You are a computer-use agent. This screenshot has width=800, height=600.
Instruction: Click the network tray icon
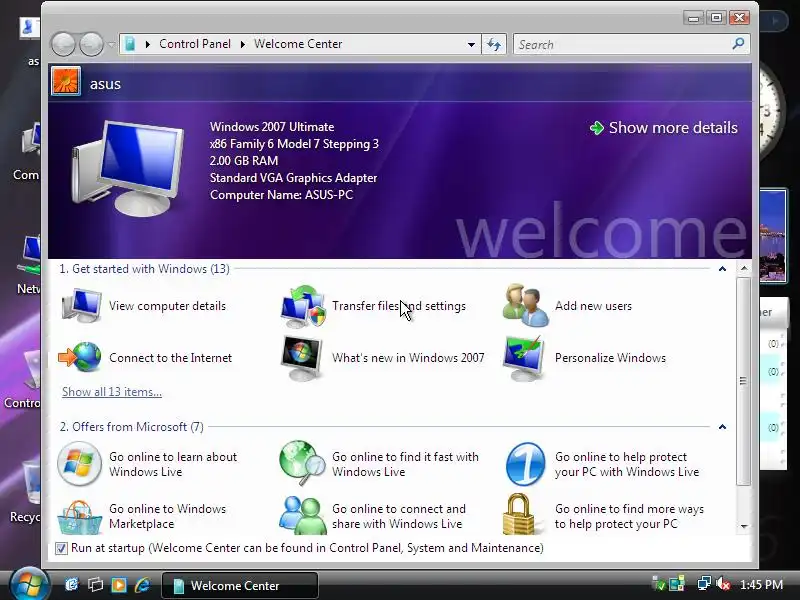(704, 584)
